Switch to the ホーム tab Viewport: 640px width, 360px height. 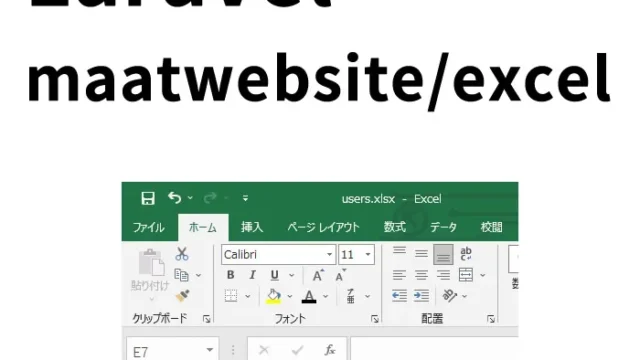(203, 227)
